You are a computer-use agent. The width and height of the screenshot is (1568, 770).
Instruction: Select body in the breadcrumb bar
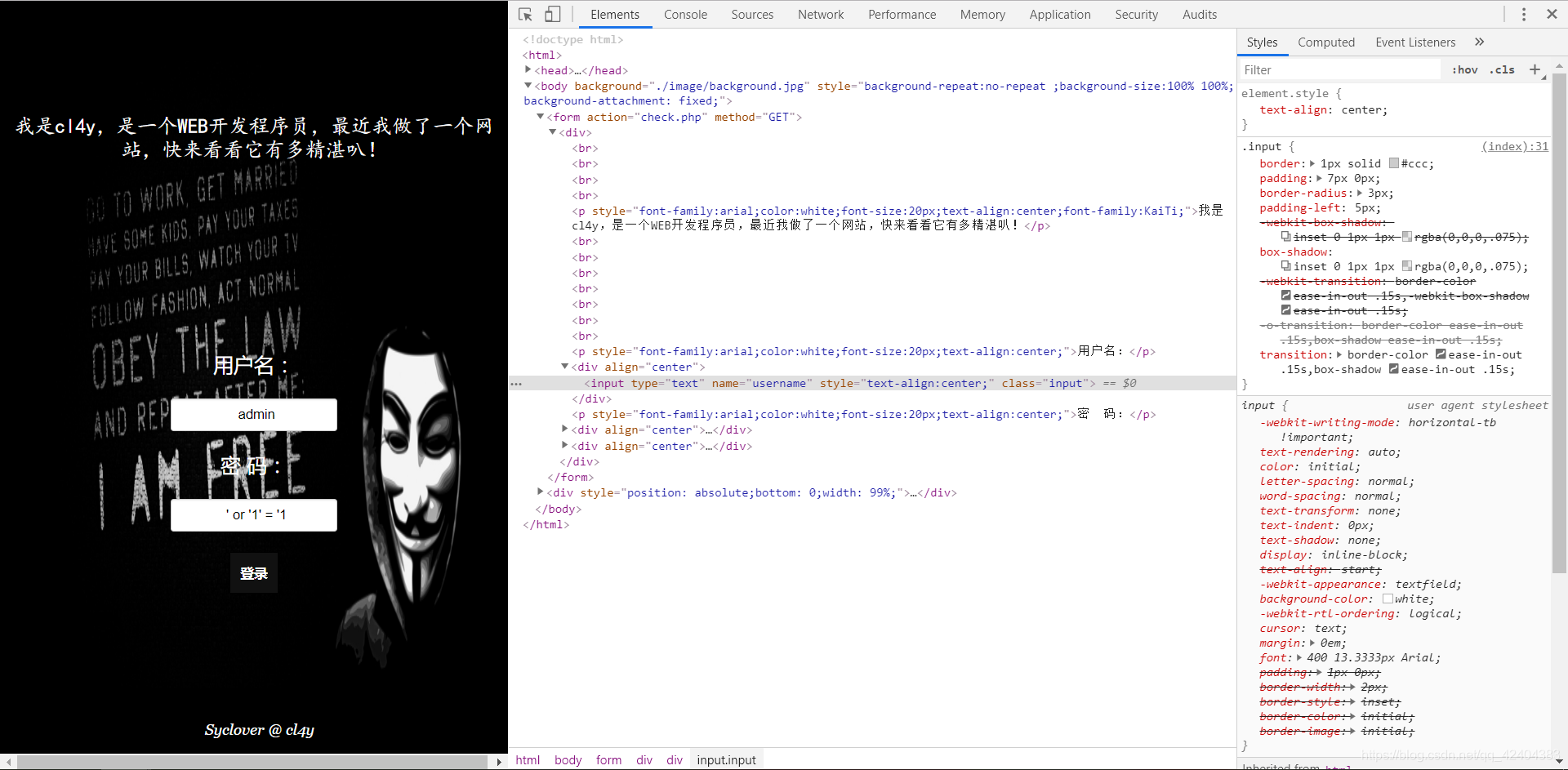tap(568, 759)
